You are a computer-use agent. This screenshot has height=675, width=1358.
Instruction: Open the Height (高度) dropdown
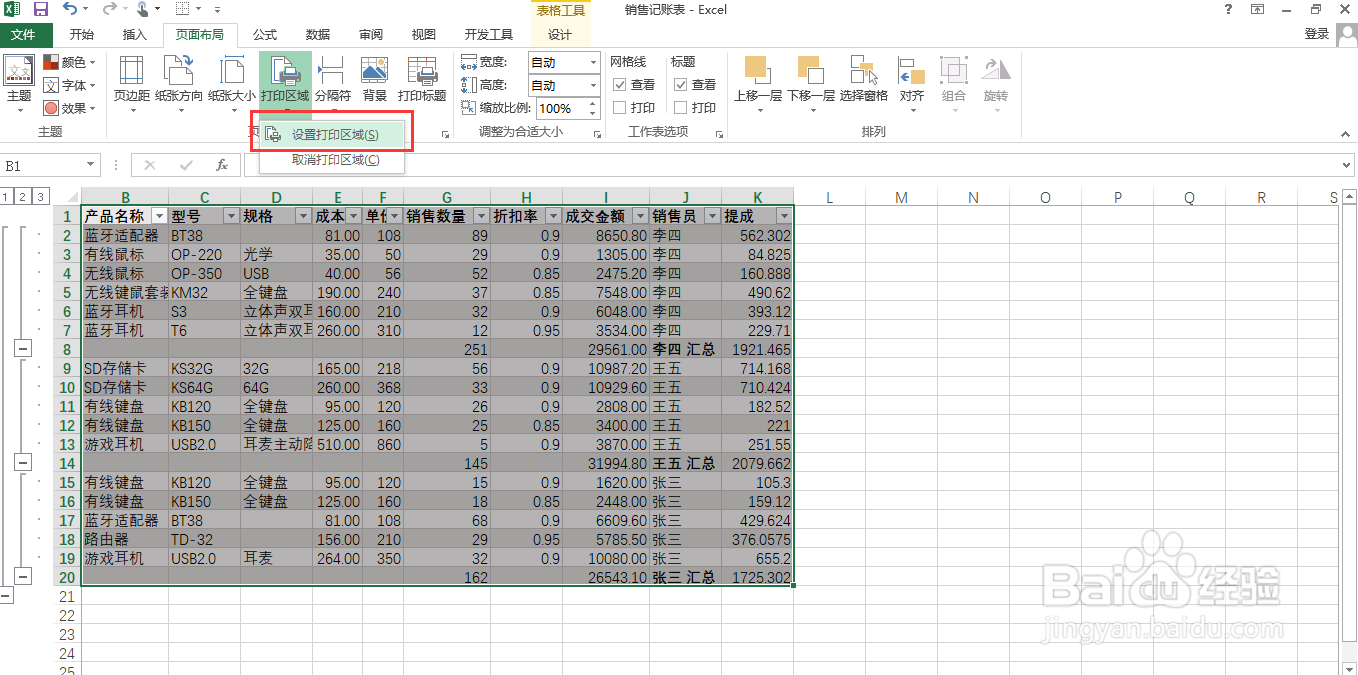click(593, 85)
